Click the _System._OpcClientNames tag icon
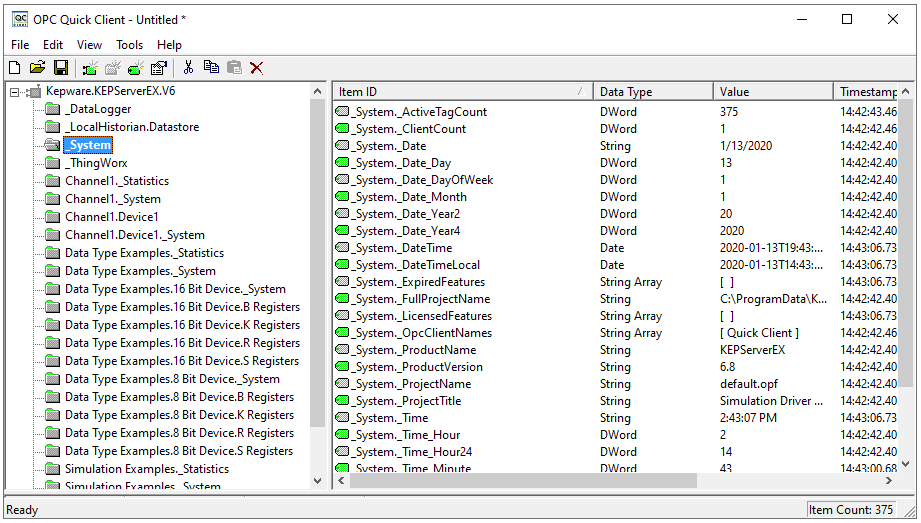 (342, 333)
